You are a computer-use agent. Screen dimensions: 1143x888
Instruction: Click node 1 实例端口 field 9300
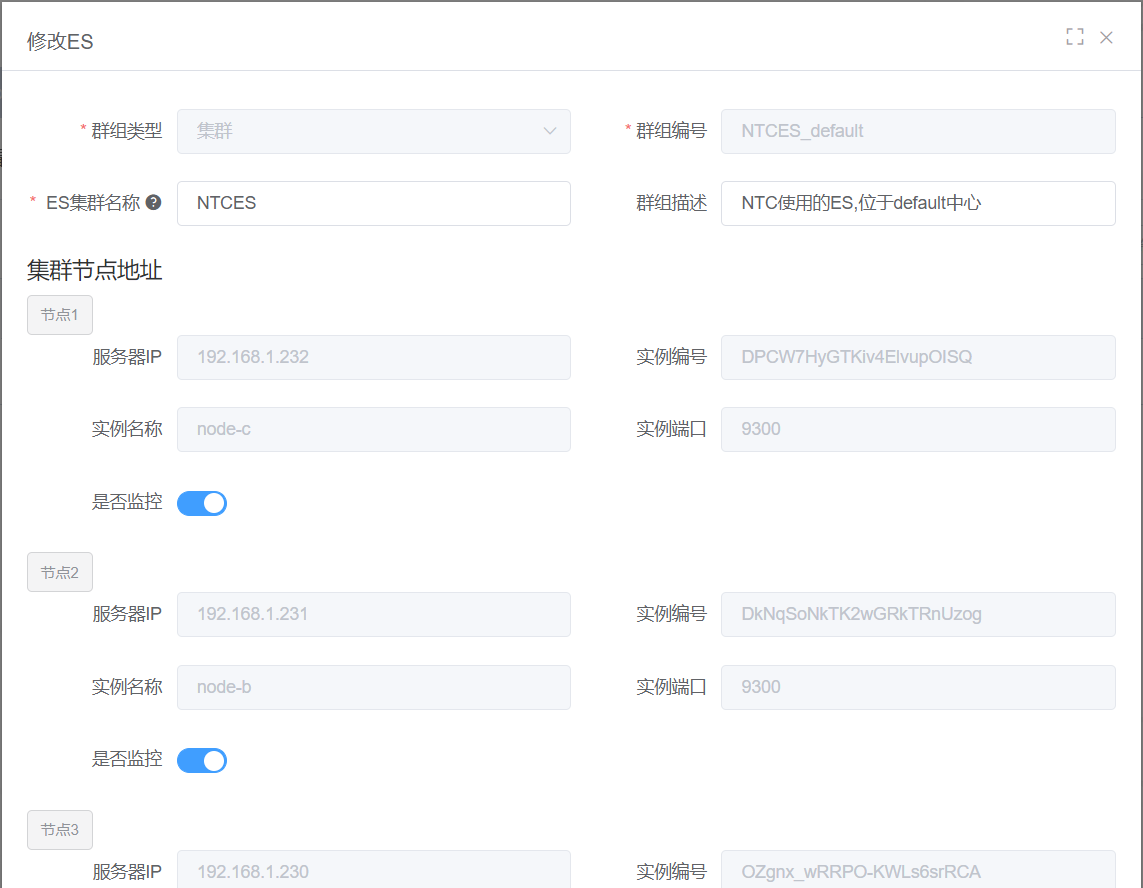[x=918, y=429]
